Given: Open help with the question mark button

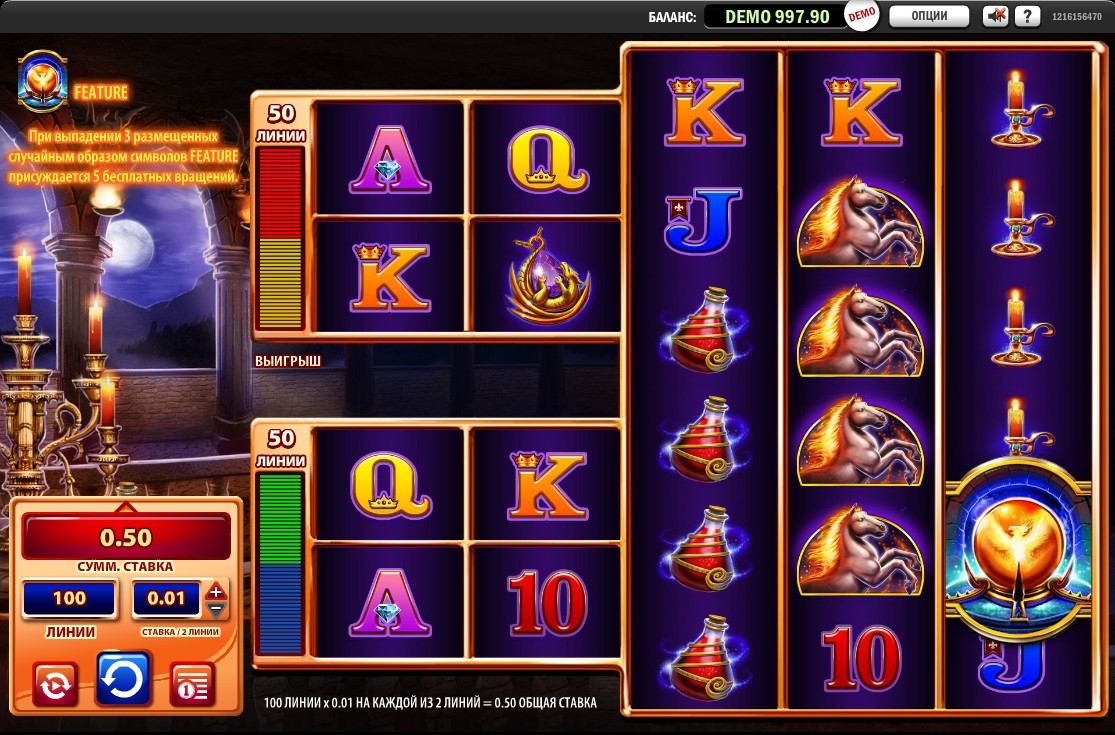Looking at the screenshot, I should (1027, 16).
